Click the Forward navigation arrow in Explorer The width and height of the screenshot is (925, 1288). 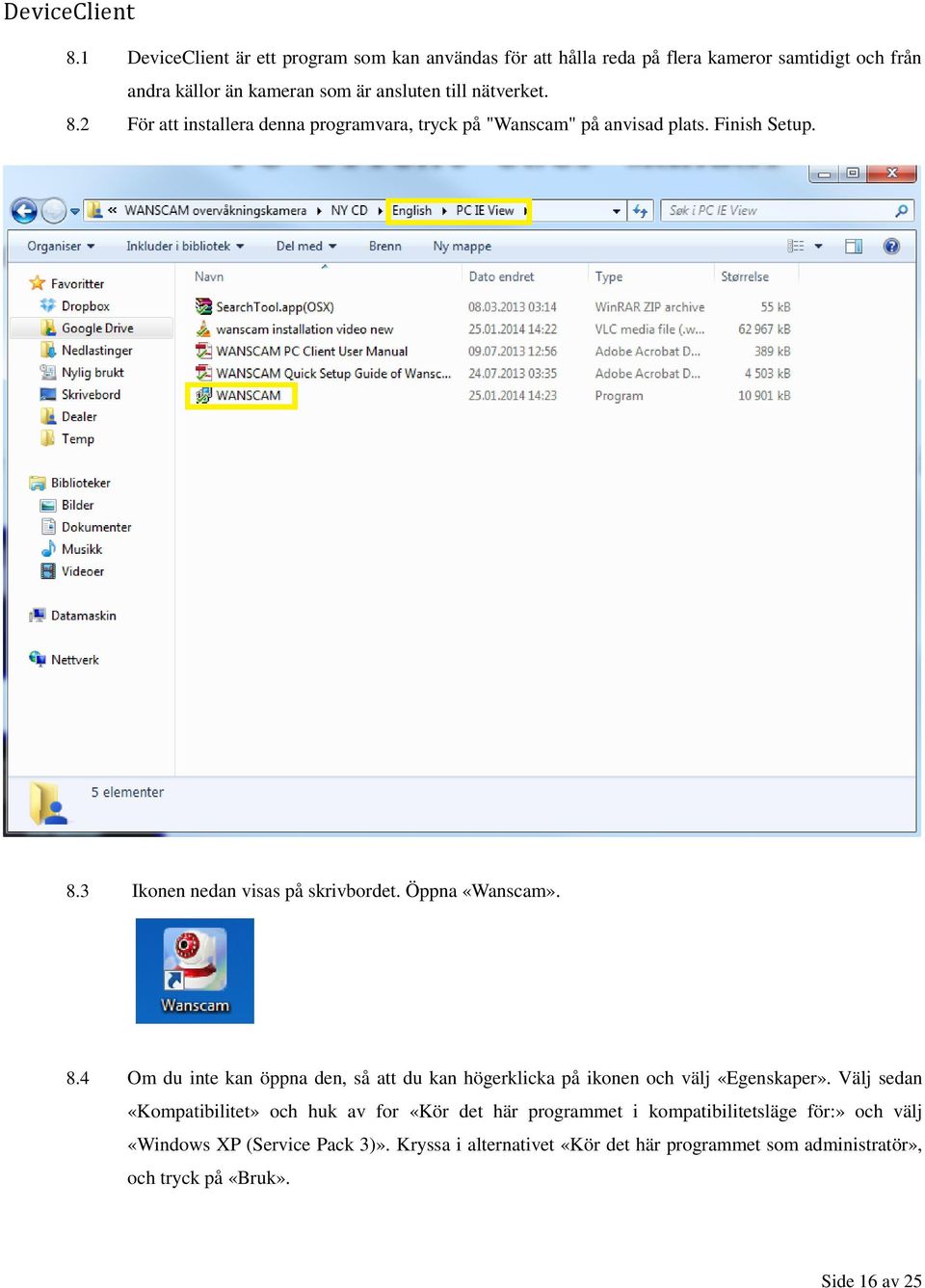tap(54, 210)
